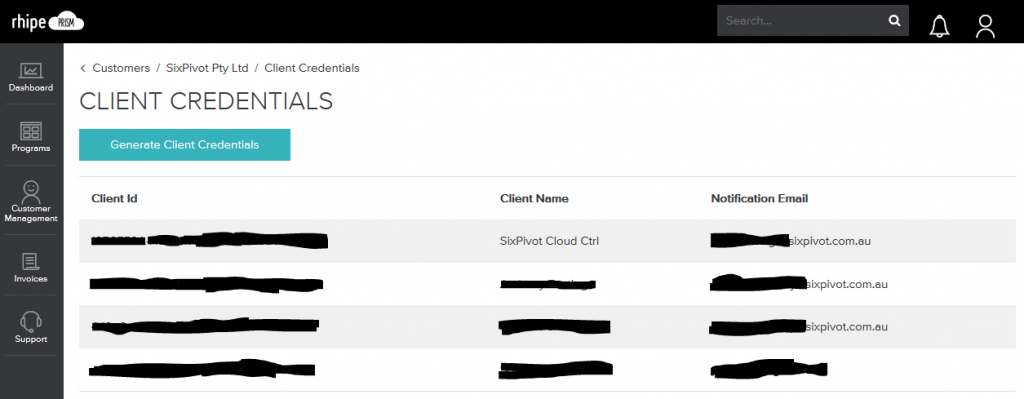
Task: Click the first sixpivot.com.au notification email
Action: pyautogui.click(x=790, y=241)
